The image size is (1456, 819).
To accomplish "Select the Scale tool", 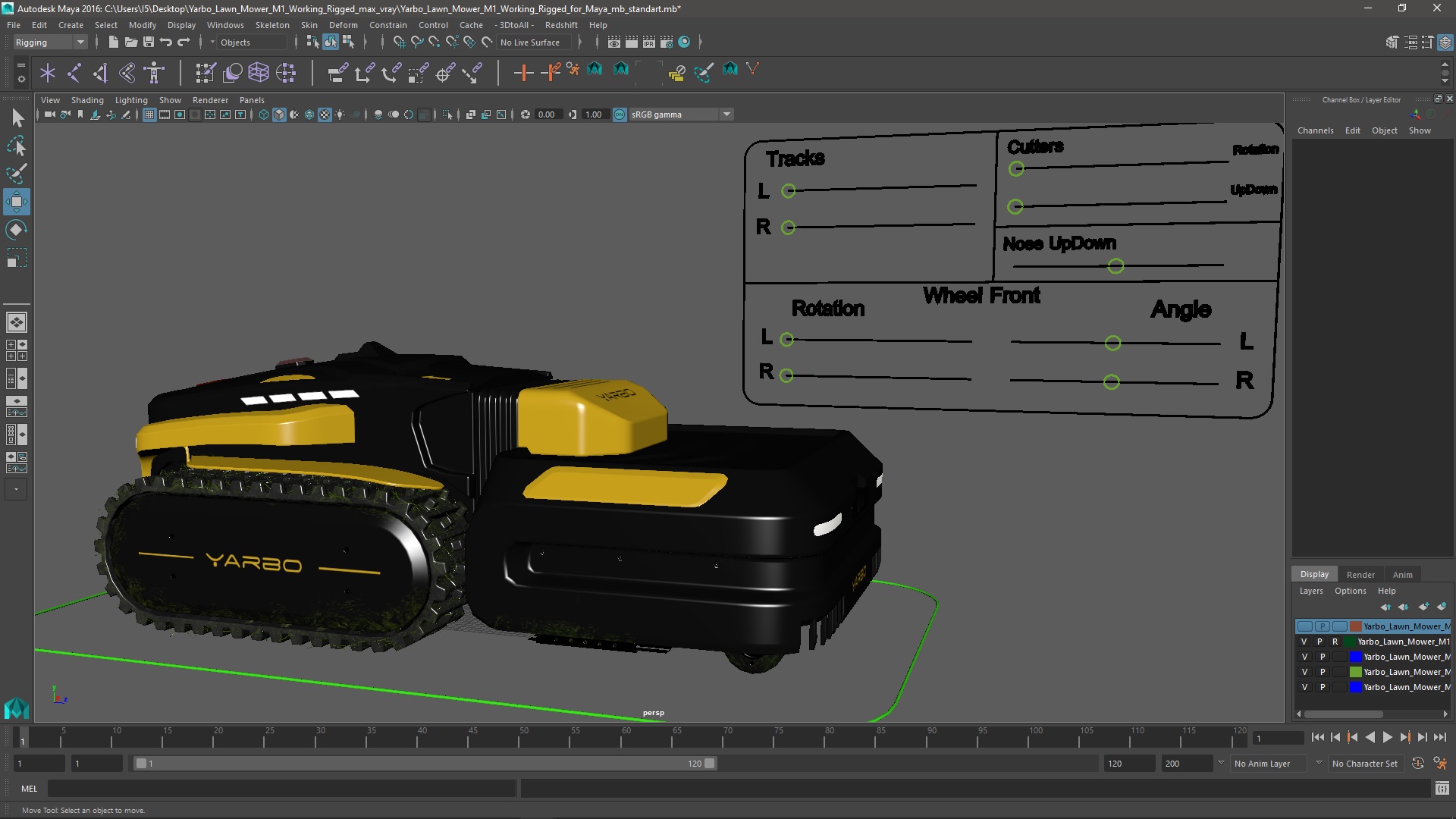I will tap(16, 258).
